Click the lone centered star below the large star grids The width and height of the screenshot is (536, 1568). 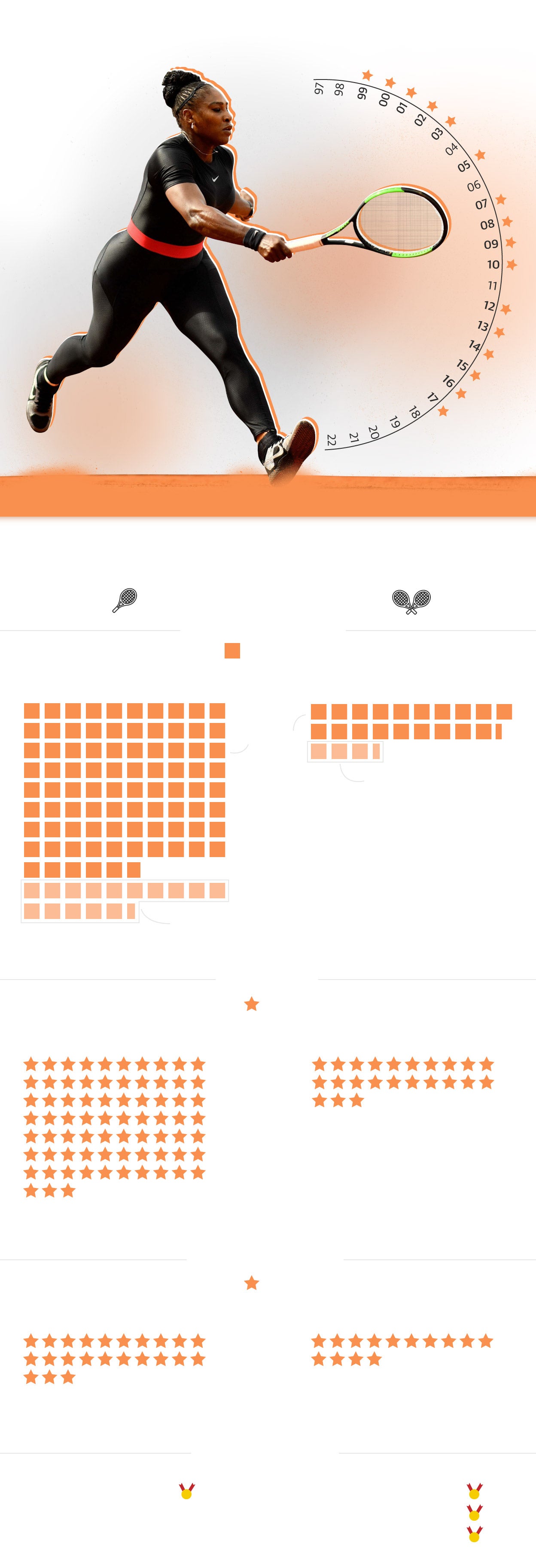[251, 1283]
